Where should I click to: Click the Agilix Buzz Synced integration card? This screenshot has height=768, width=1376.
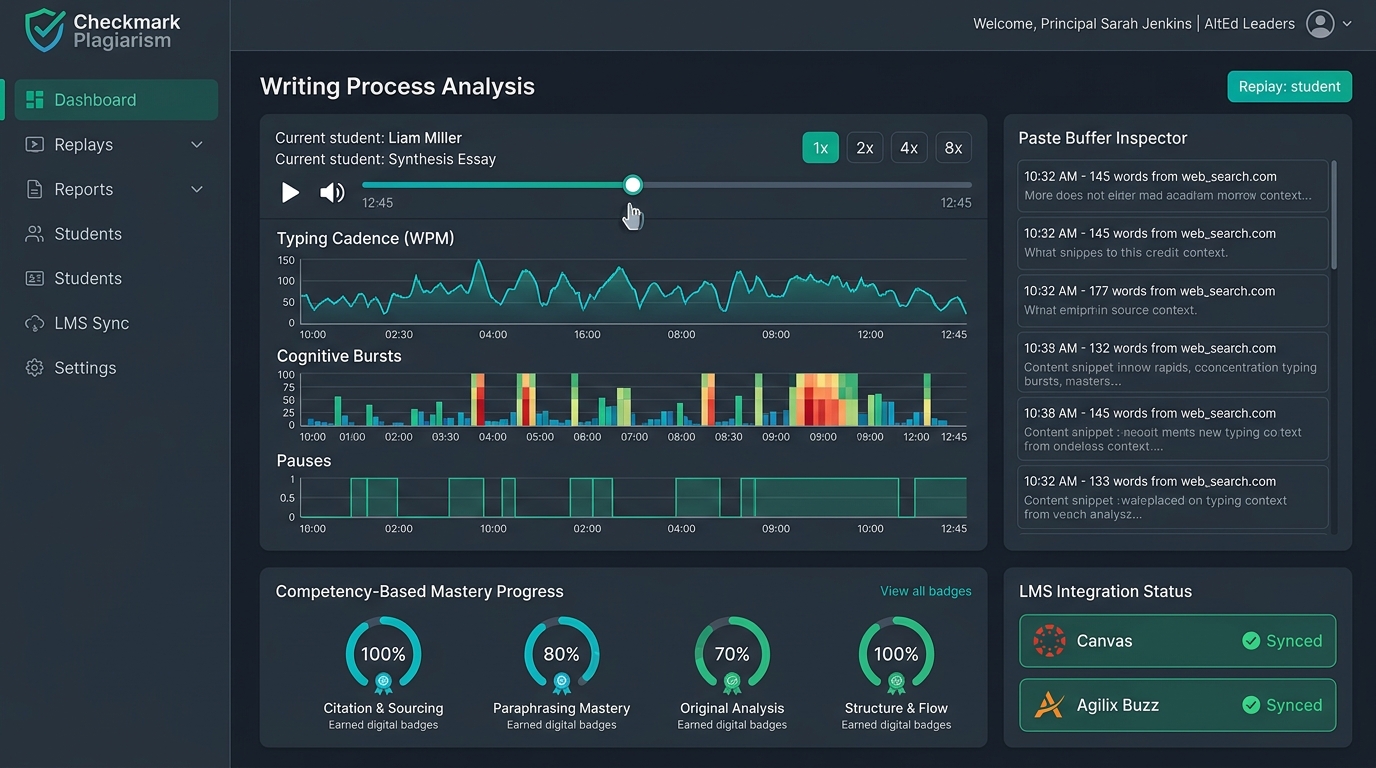1177,705
